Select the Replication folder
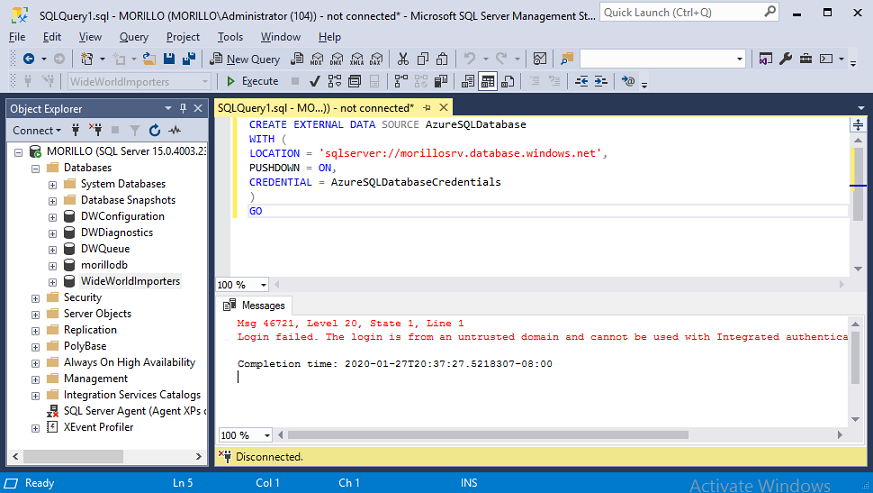The width and height of the screenshot is (873, 493). click(90, 330)
